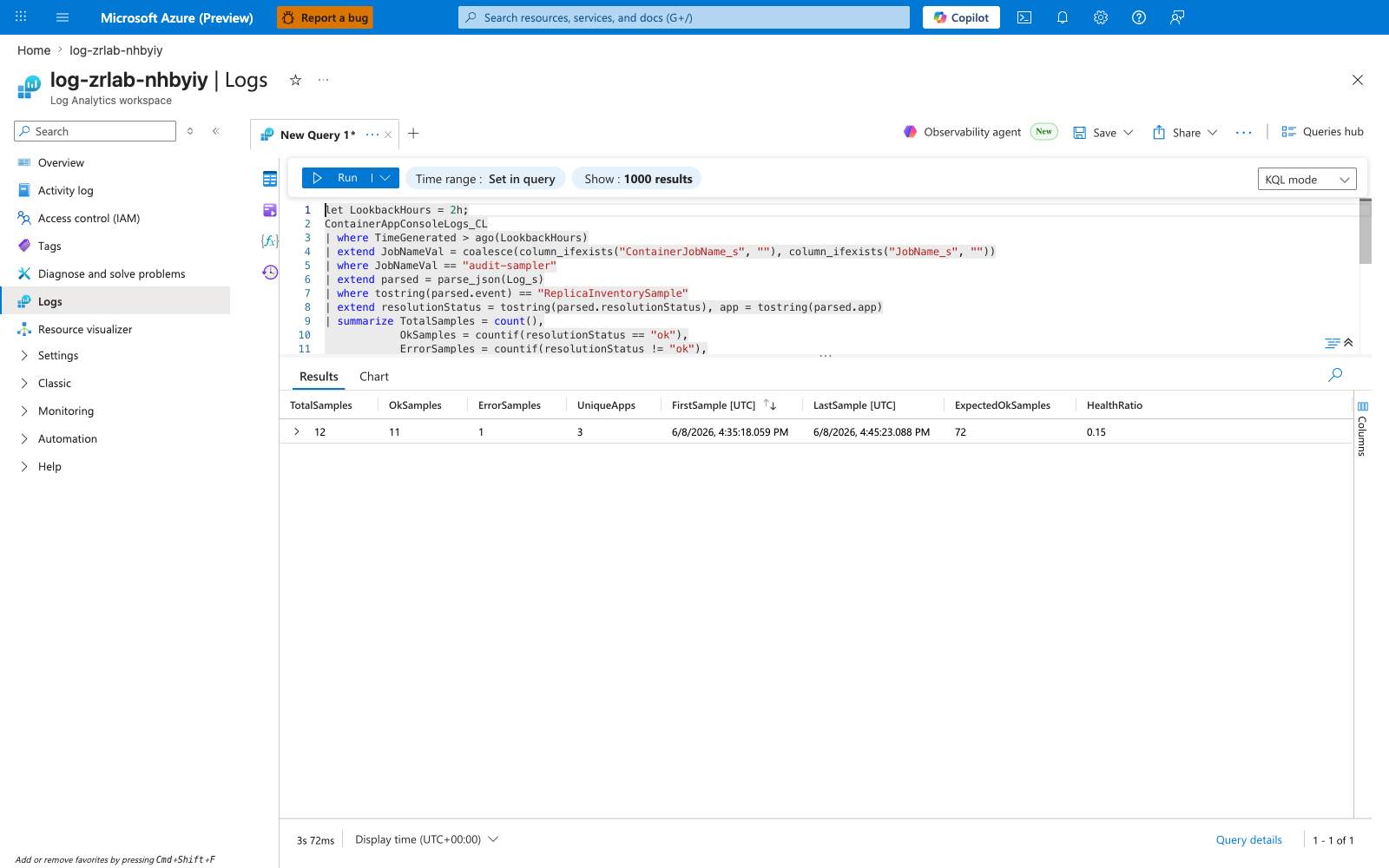This screenshot has height=868, width=1389.
Task: Set the Time range pill
Action: (x=485, y=179)
